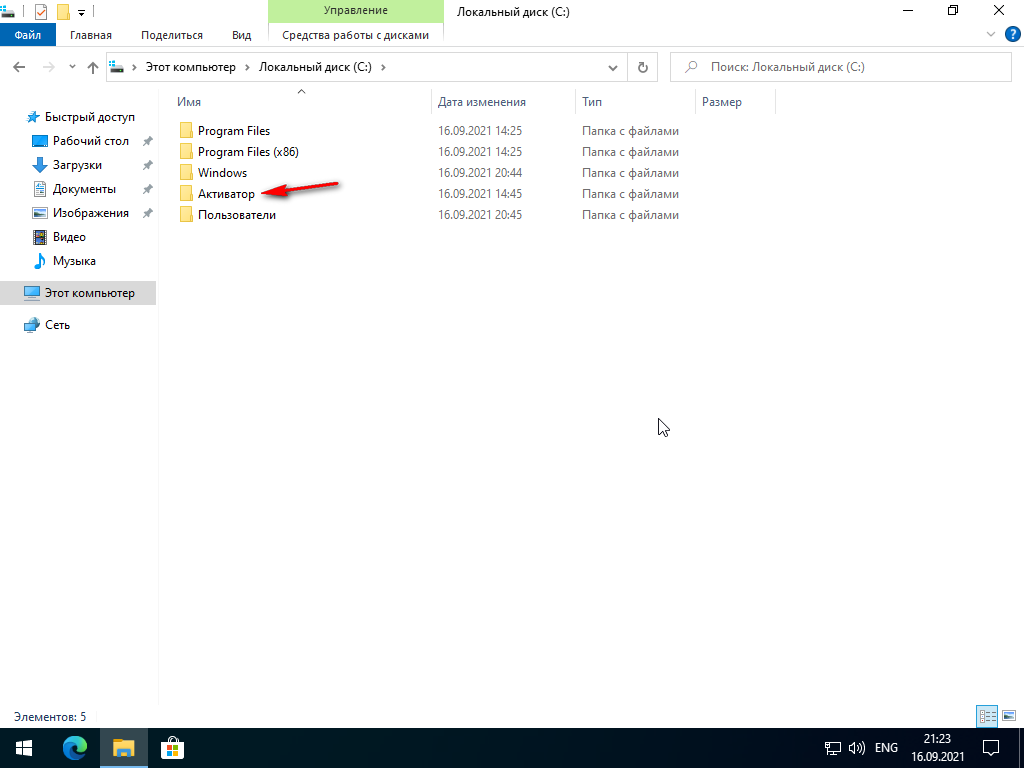Switch to the Поделиться ribbon tab

(x=172, y=35)
